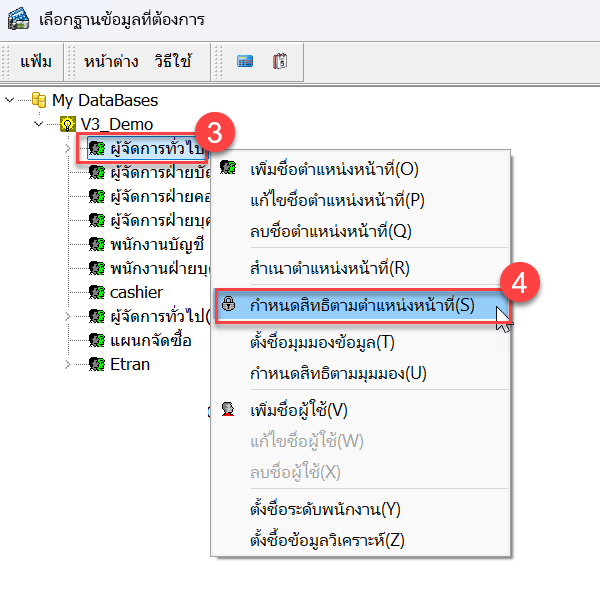Select the ผู้จัดการฝ่ายบั role
The height and width of the screenshot is (598, 600).
[x=160, y=172]
